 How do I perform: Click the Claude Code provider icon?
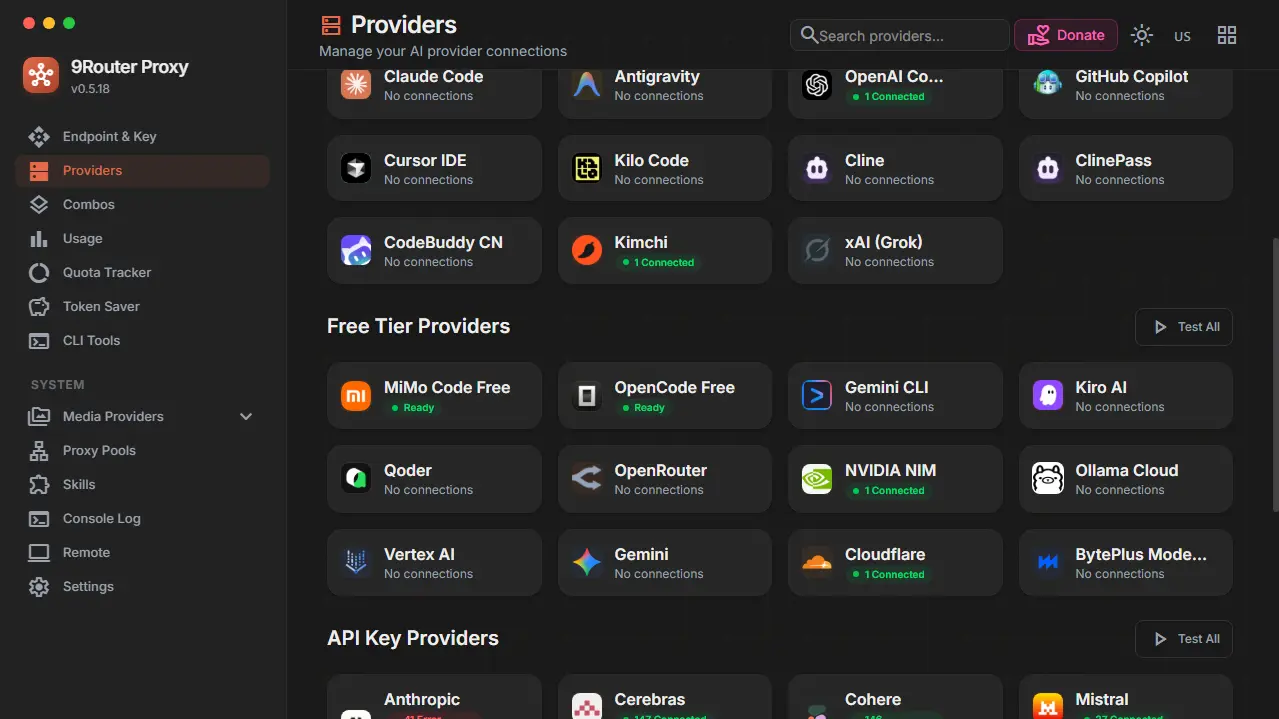(x=356, y=85)
